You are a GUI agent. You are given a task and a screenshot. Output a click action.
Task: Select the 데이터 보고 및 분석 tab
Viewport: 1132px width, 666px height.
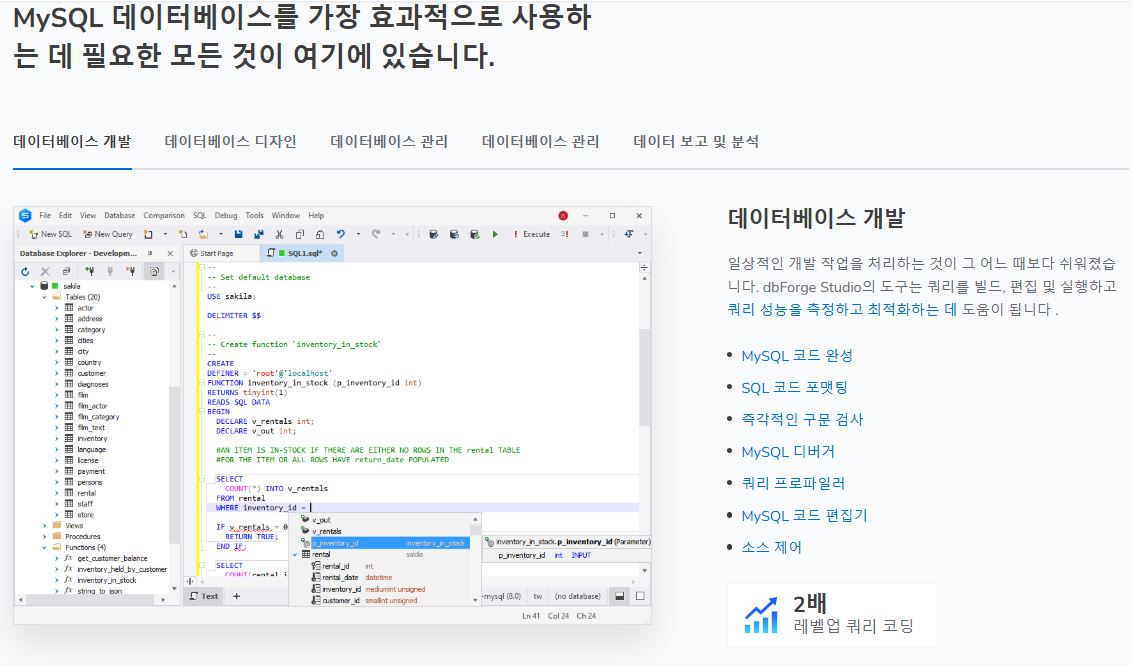[696, 141]
